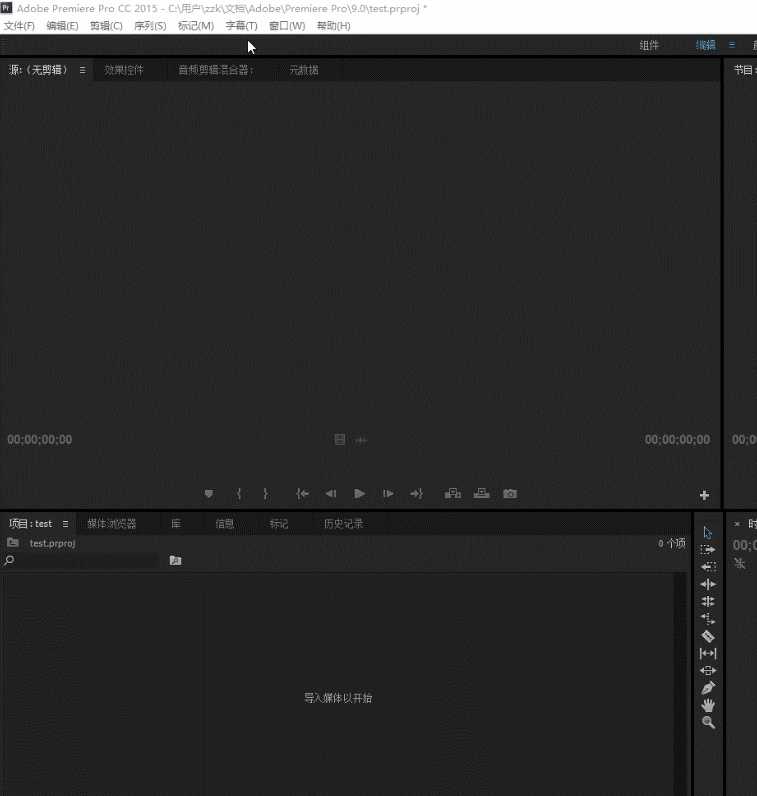
Task: Click the Project panel vertical scrollbar
Action: pyautogui.click(x=680, y=684)
